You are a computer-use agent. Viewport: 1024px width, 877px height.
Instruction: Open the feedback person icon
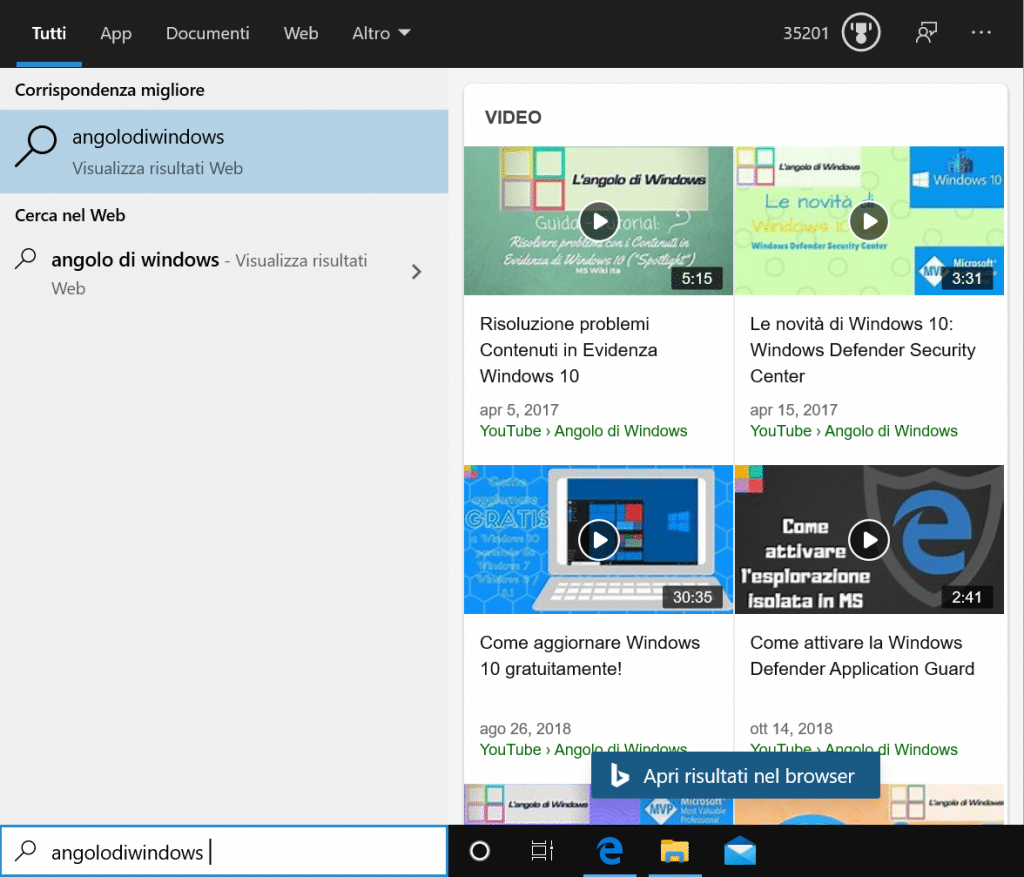coord(926,33)
